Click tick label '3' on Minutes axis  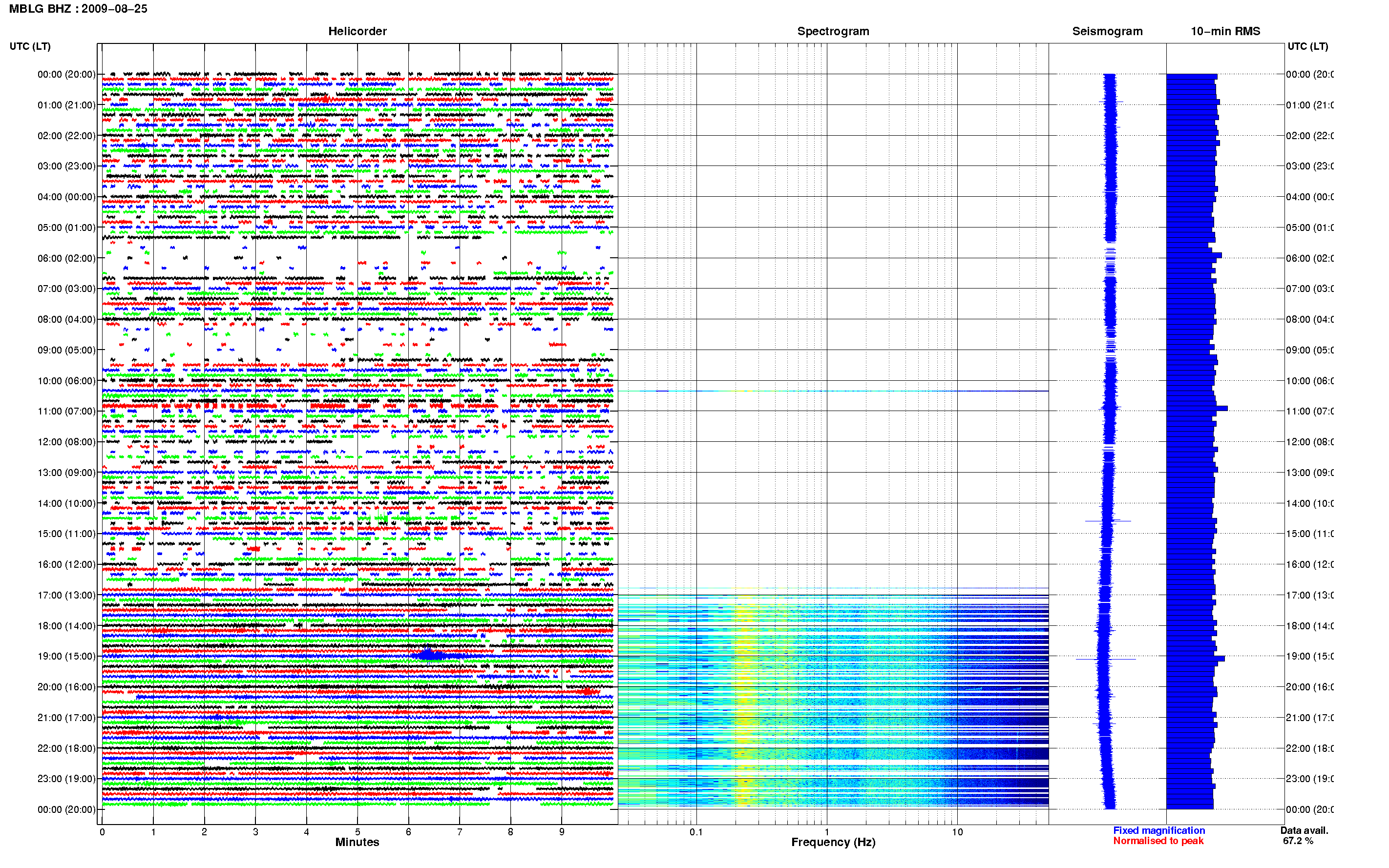255,832
